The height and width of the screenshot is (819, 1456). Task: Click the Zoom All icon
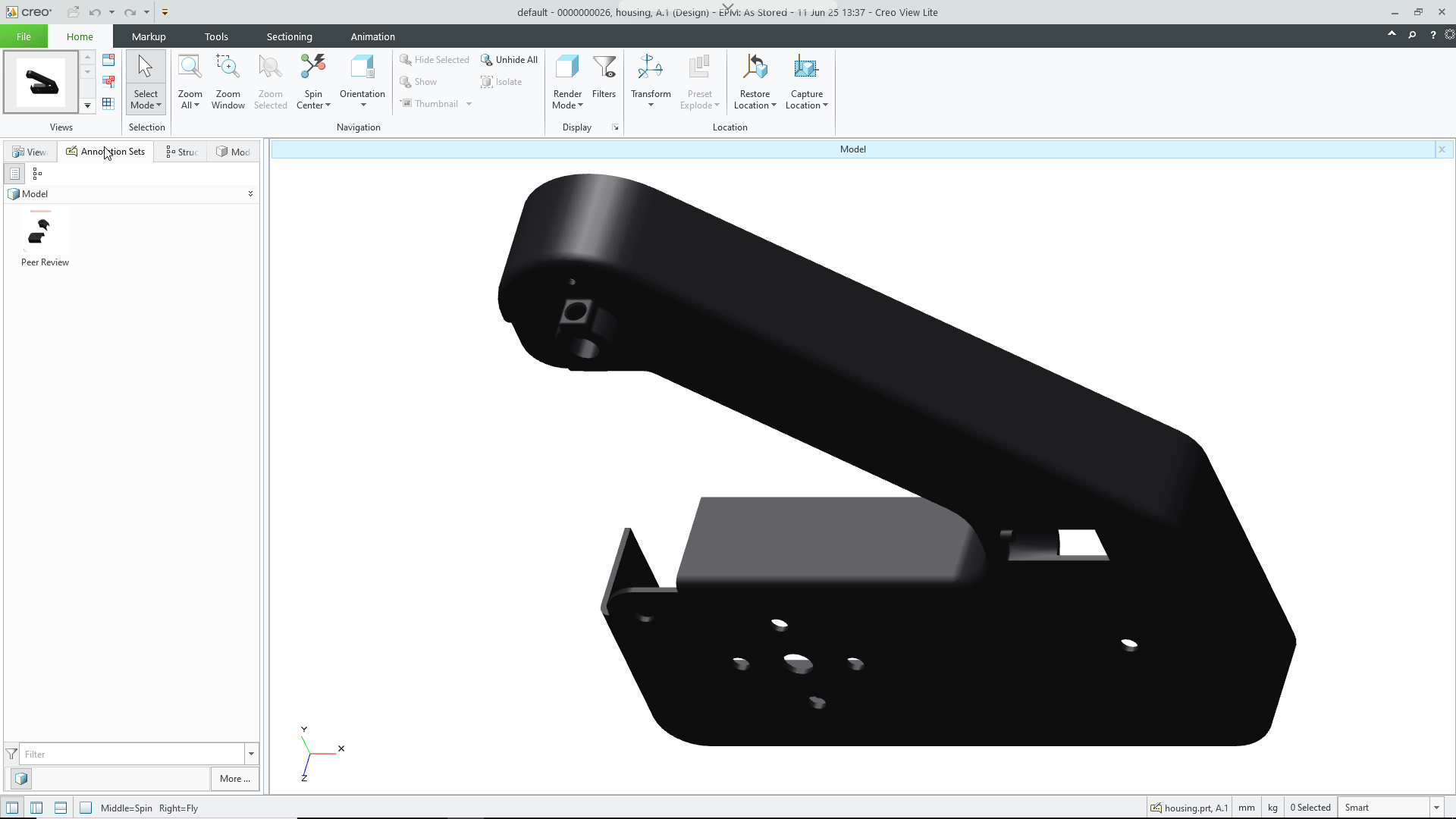coord(190,67)
